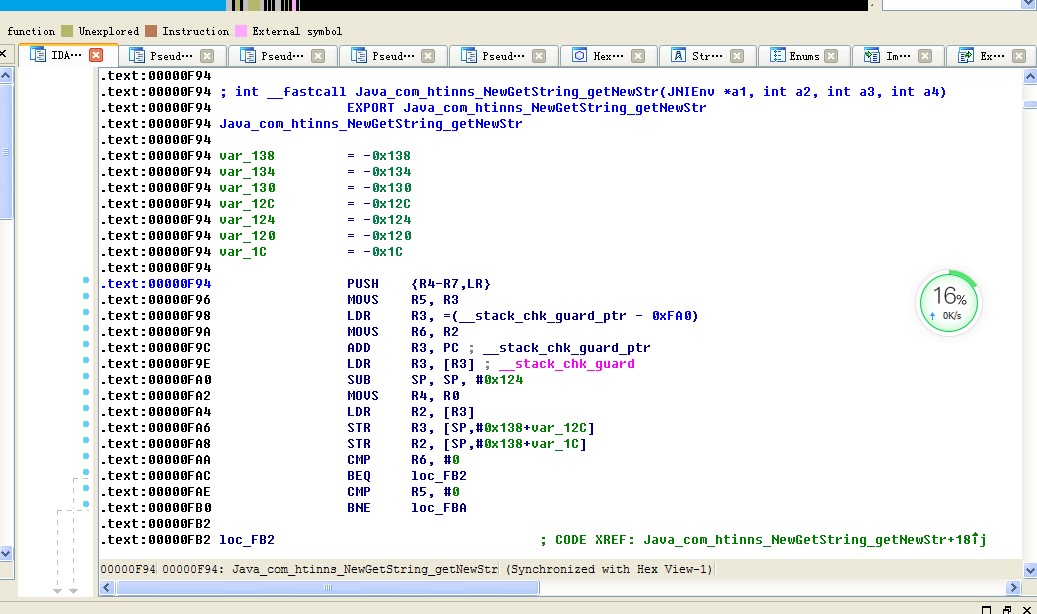Screen dimensions: 1037x614
Task: Toggle breakpoint dot at address 00000F9C
Action: (86, 344)
